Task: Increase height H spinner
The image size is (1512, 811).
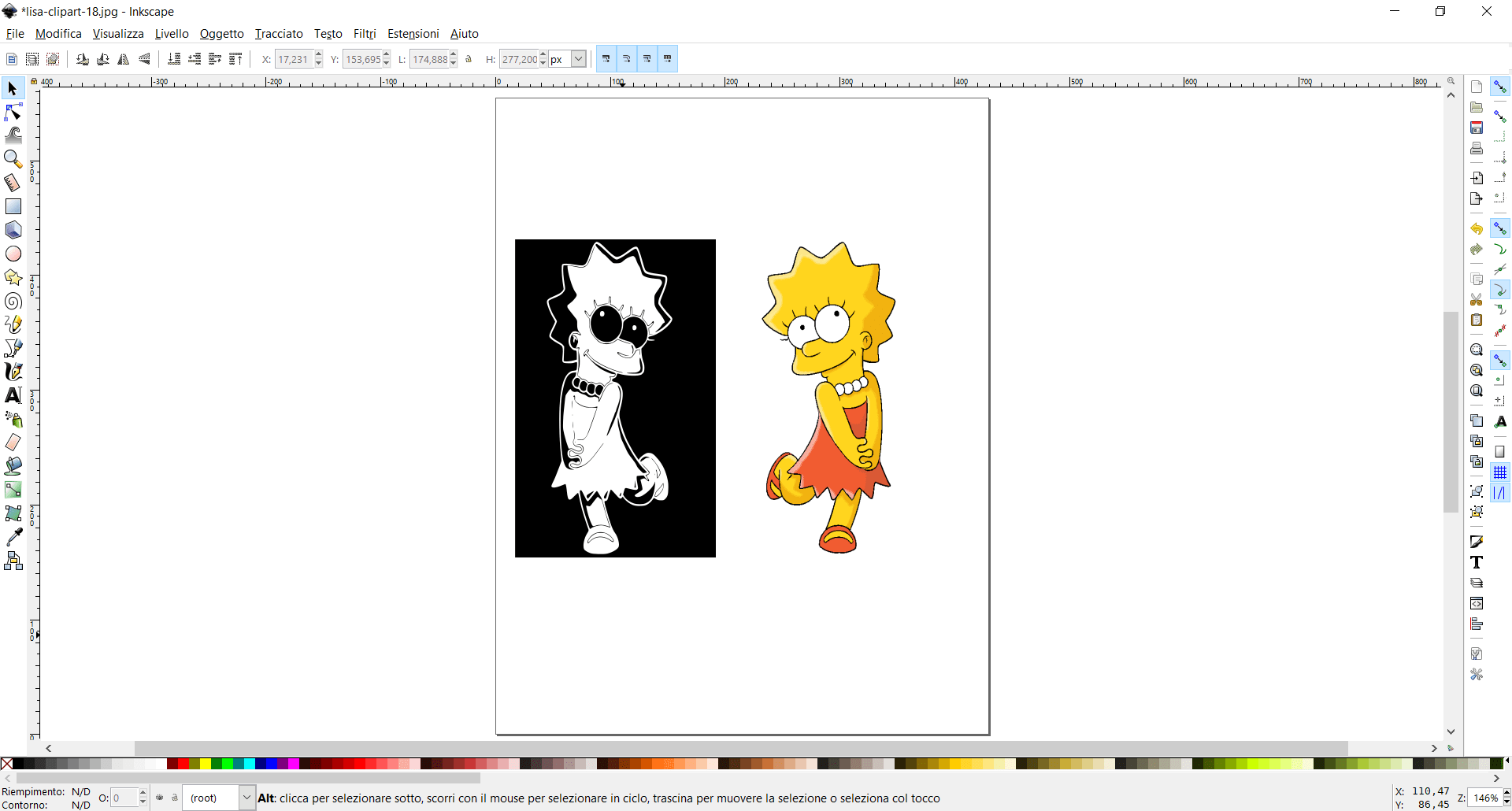Action: (543, 55)
